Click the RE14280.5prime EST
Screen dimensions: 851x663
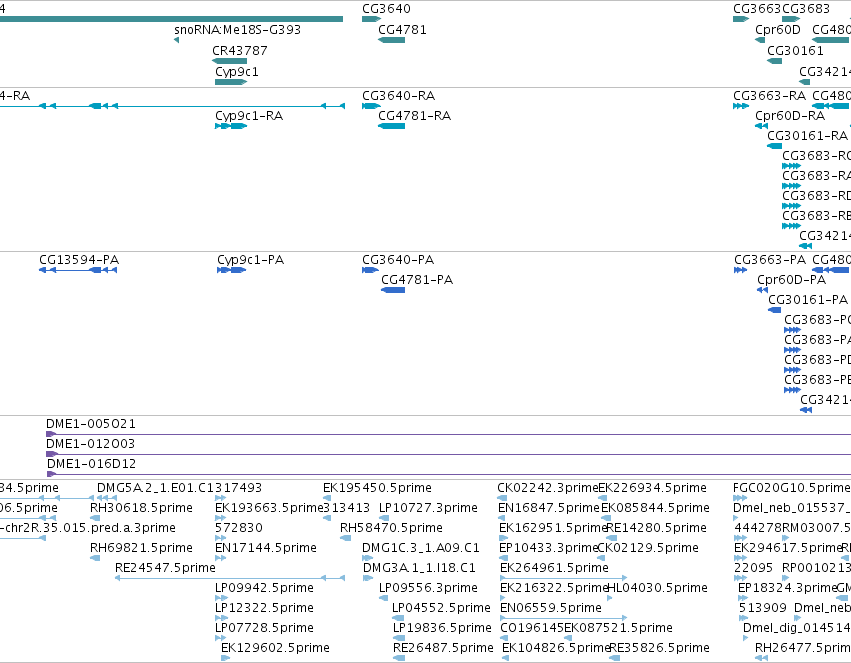611,538
